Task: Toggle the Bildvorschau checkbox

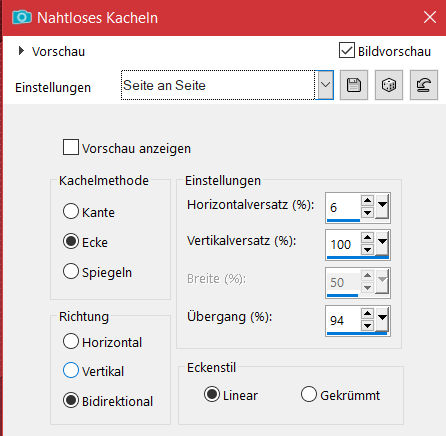Action: (x=347, y=50)
